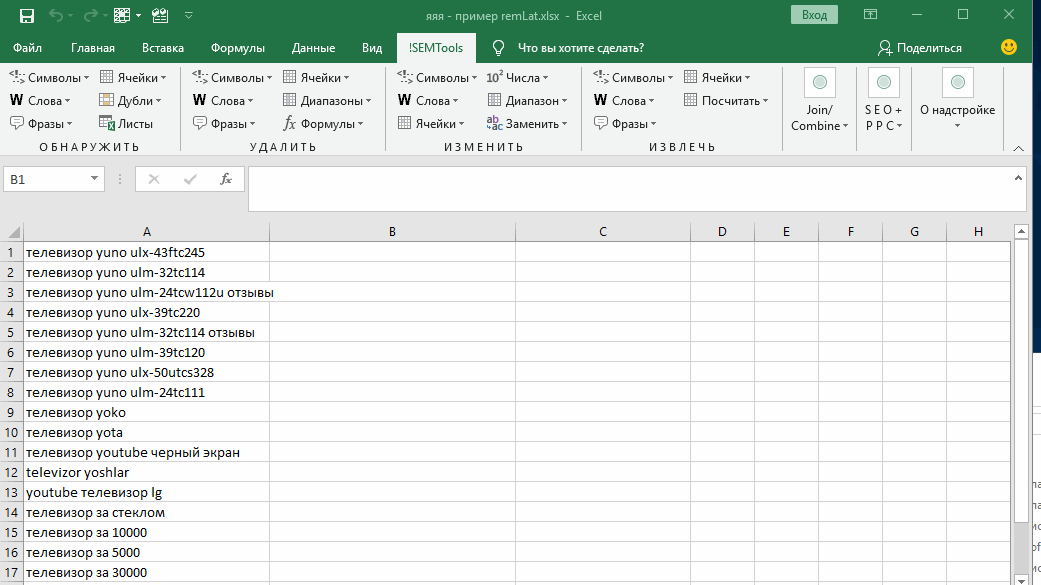
Task: Open Дубли in the Обнаружить group
Action: pos(130,101)
